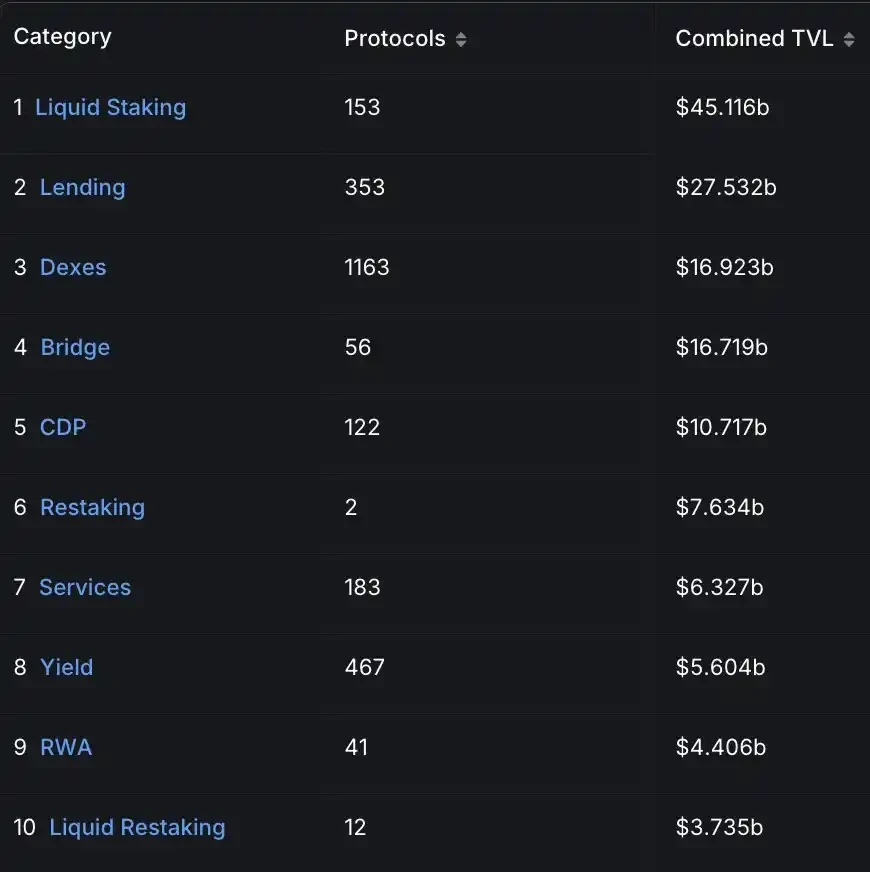Open the Yield category link
870x872 pixels.
[66, 667]
